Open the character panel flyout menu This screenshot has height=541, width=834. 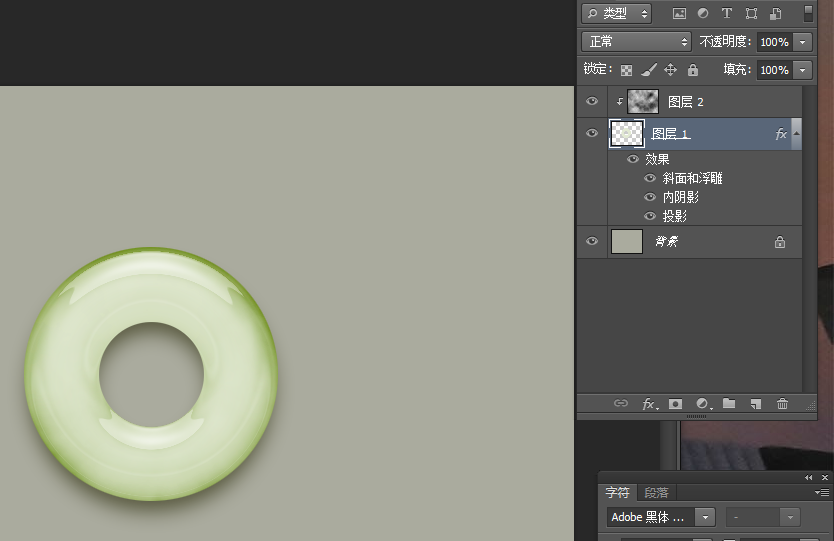tap(822, 493)
